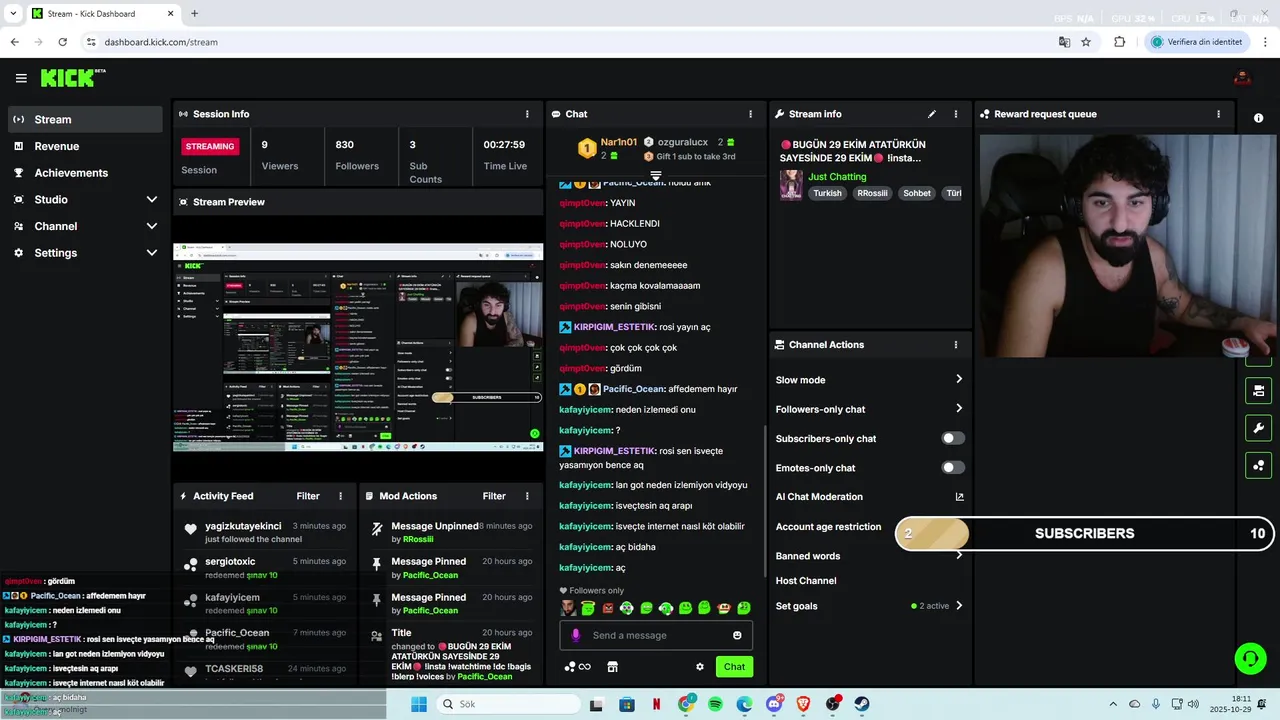1280x720 pixels.
Task: Open Session Info options menu
Action: 527,114
